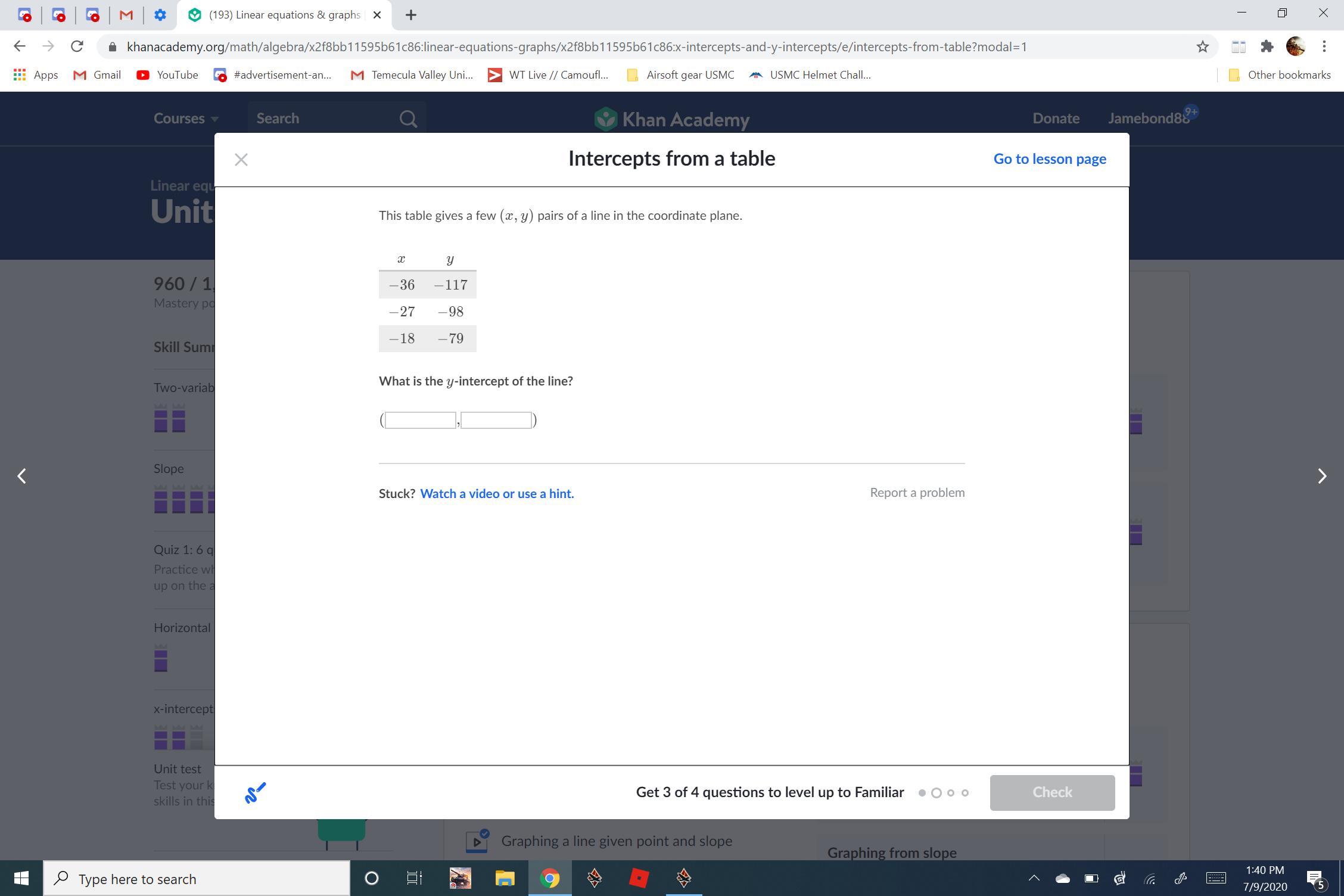Screen dimensions: 1344x896
Task: Click the x-coordinate answer input box
Action: 421,421
